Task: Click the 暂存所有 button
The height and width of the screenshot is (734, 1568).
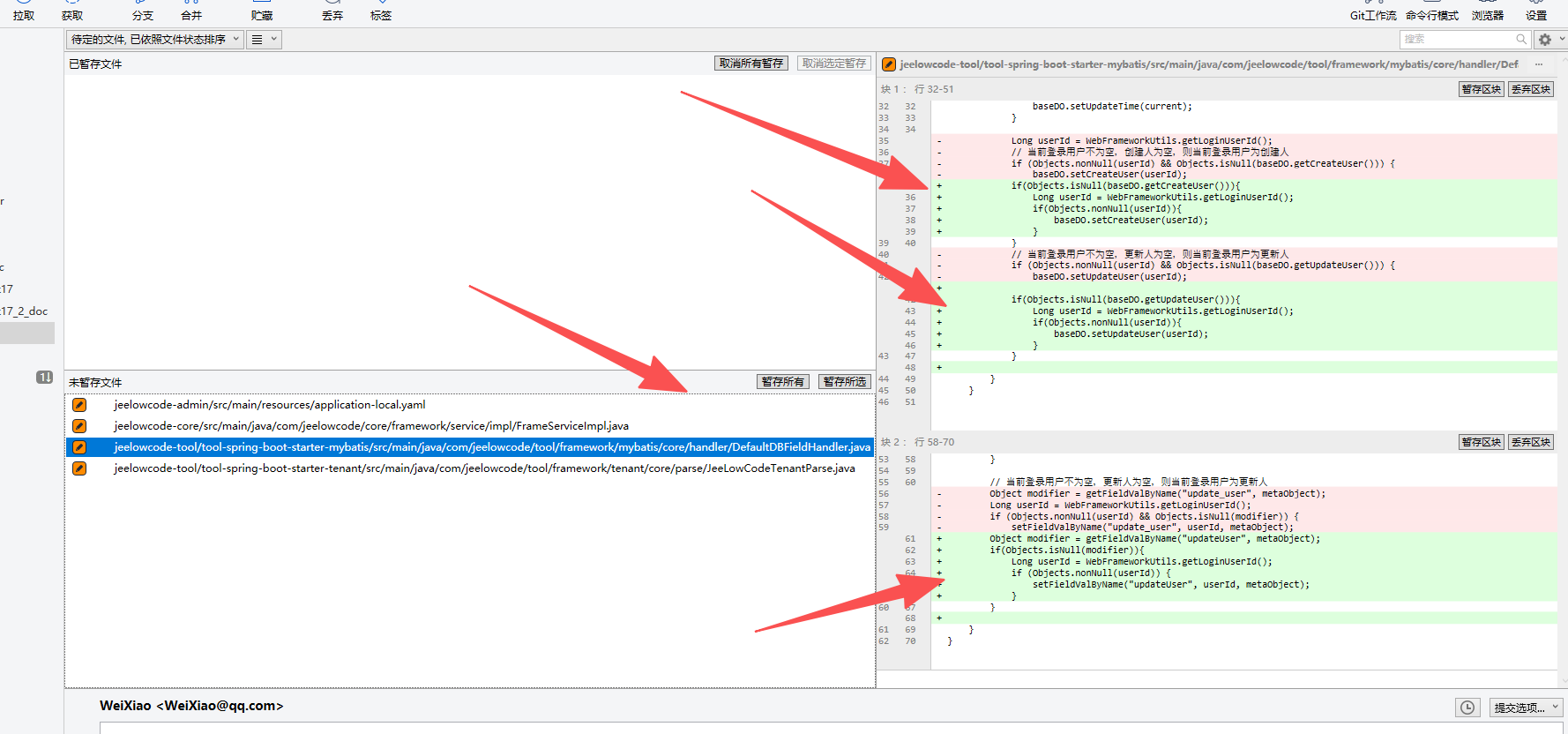Action: [x=782, y=382]
